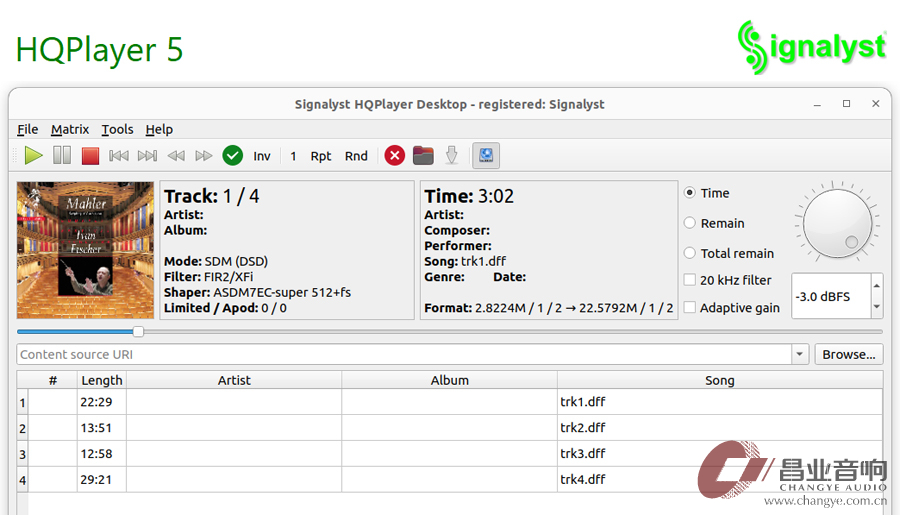Image resolution: width=900 pixels, height=515 pixels.
Task: Expand the Content source URI dropdown
Action: [800, 354]
